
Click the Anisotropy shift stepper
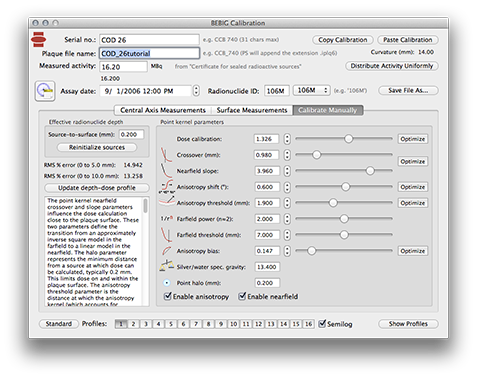pyautogui.click(x=287, y=187)
